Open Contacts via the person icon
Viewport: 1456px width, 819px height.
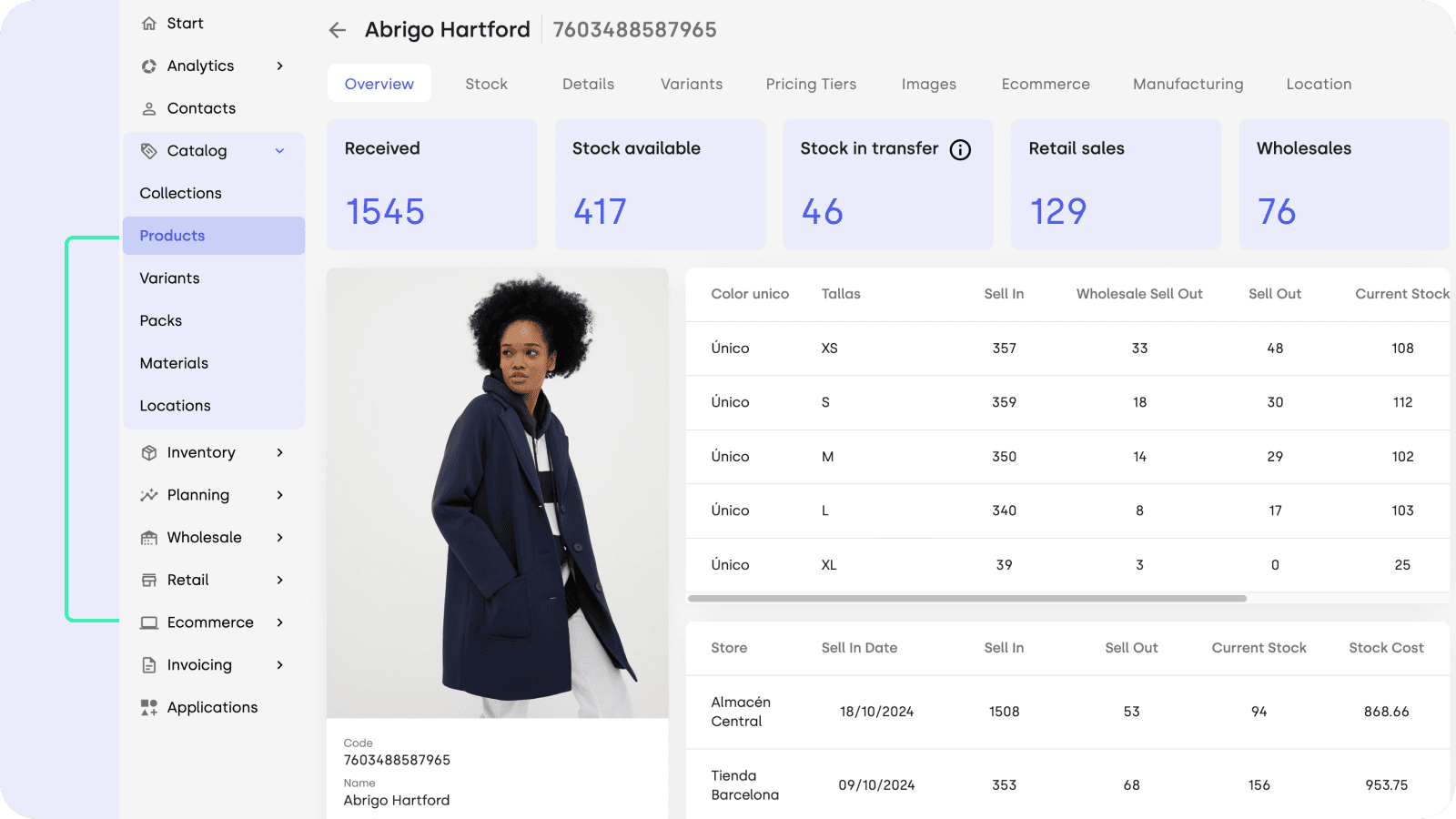pos(148,108)
